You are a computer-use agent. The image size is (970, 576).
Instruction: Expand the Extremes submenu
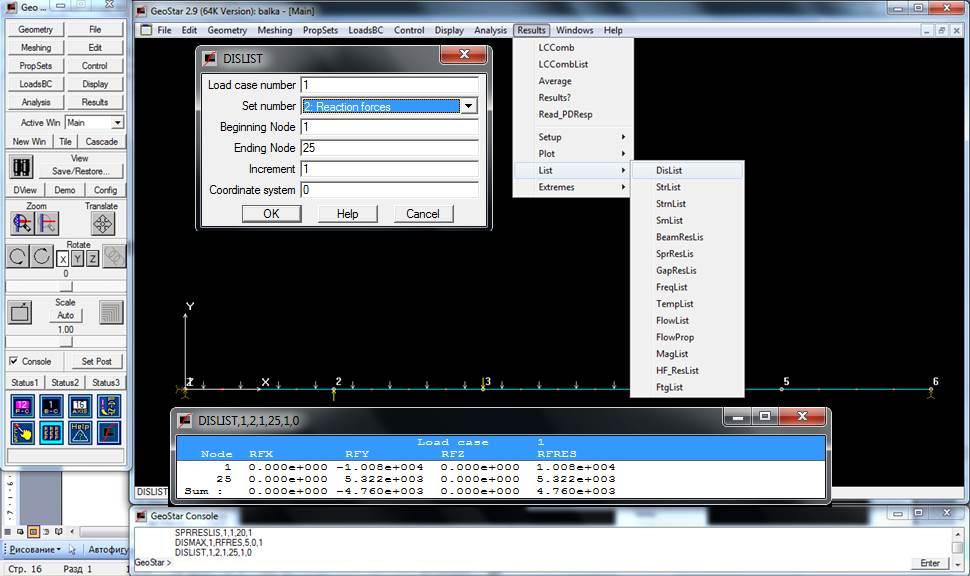(572, 187)
